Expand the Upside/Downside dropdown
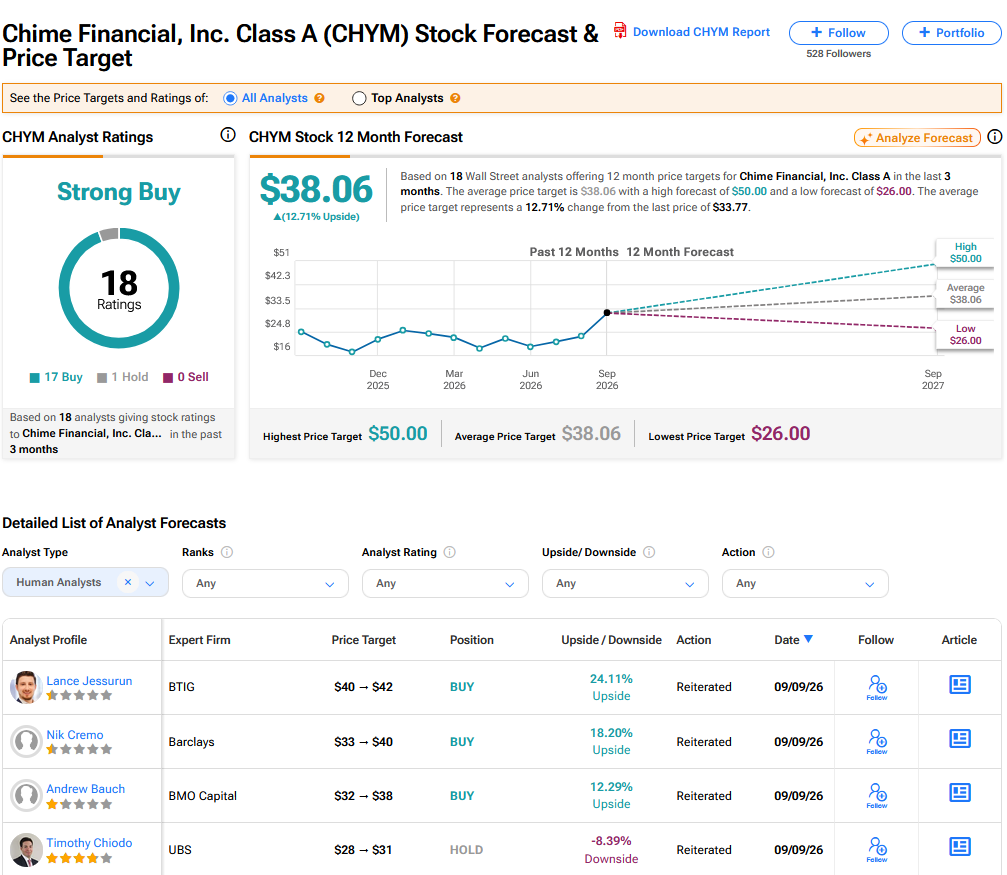The image size is (1007, 875). pos(625,583)
